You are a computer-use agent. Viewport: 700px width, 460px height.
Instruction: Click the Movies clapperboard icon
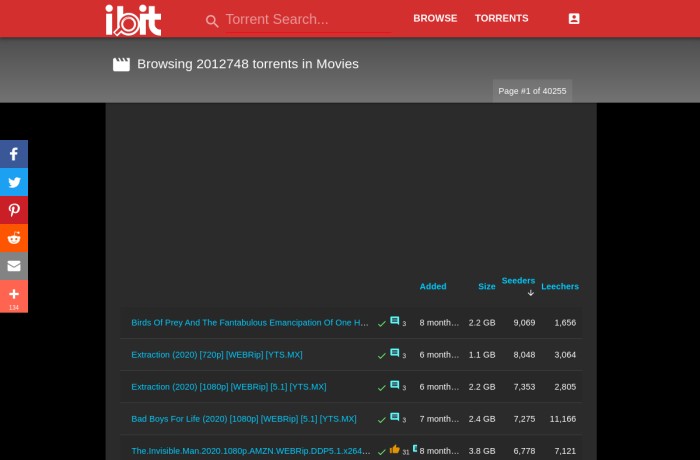click(x=121, y=64)
